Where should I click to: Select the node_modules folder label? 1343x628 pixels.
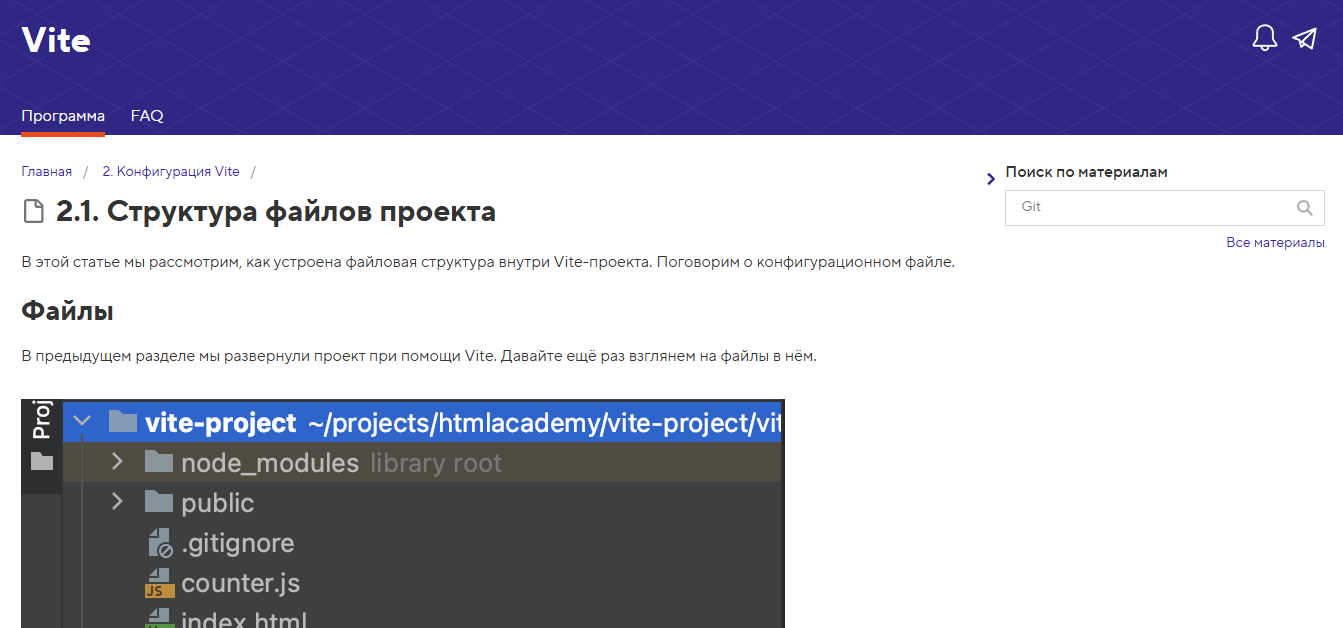(270, 463)
